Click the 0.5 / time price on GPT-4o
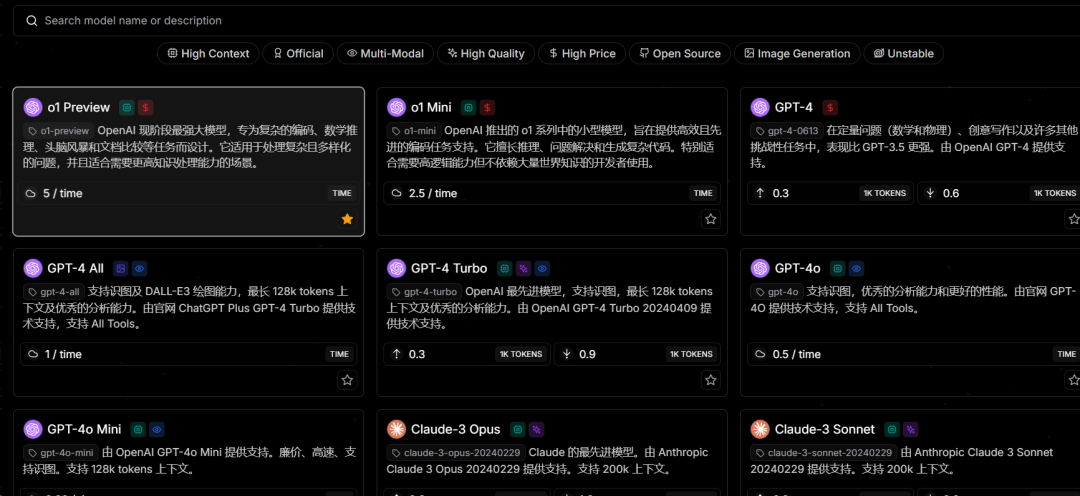Image resolution: width=1080 pixels, height=496 pixels. tap(796, 355)
